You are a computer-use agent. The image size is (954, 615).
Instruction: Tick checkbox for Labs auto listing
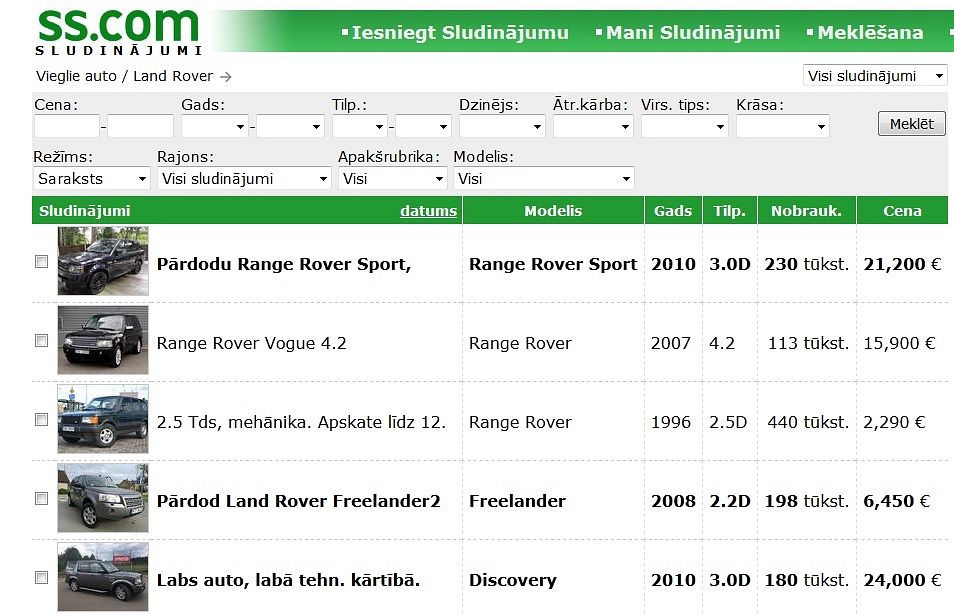click(x=41, y=577)
